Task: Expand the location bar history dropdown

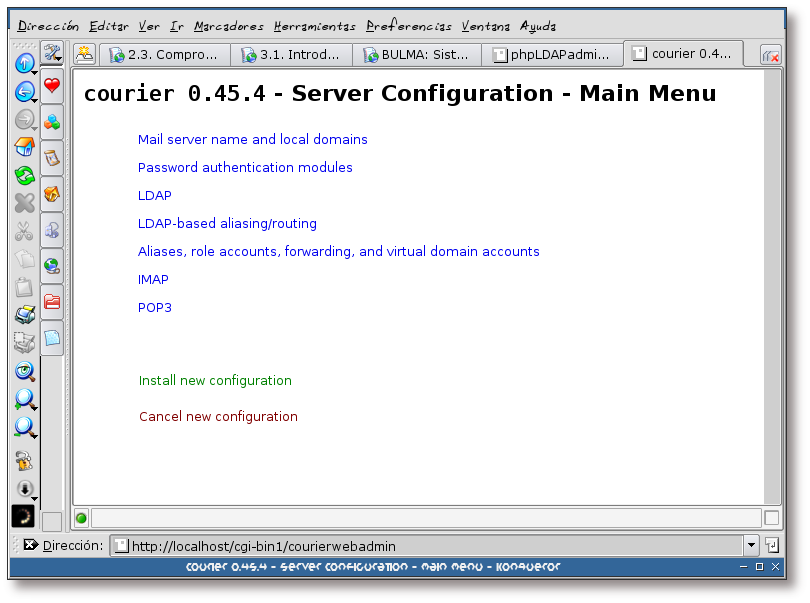Action: [751, 545]
